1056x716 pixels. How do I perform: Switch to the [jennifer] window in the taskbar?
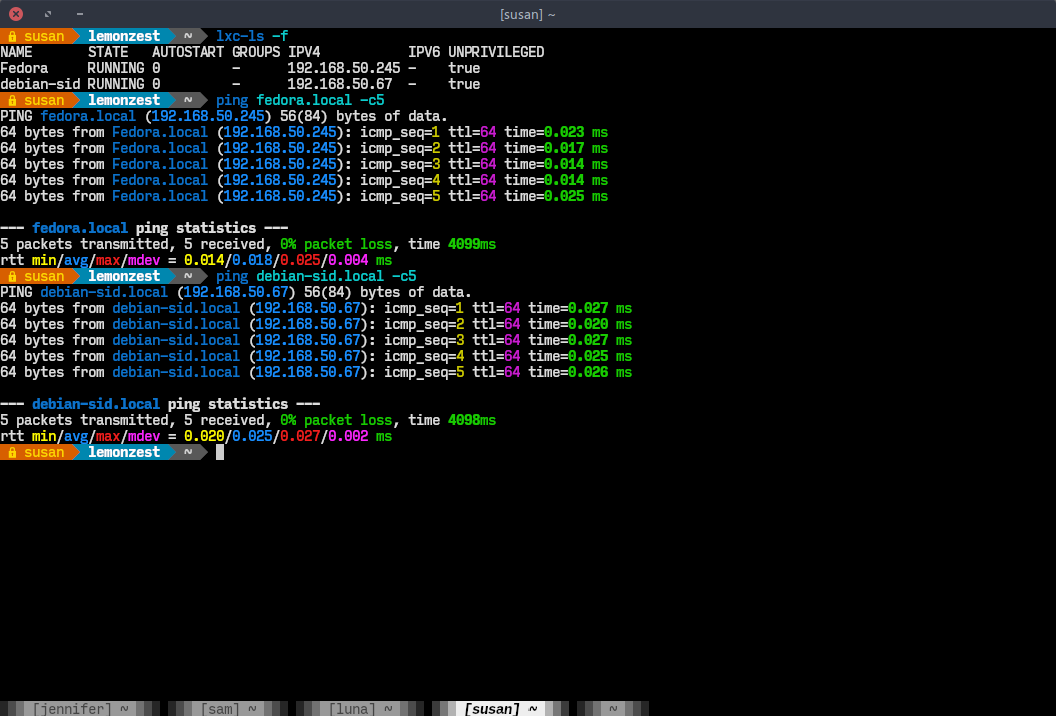(70, 709)
